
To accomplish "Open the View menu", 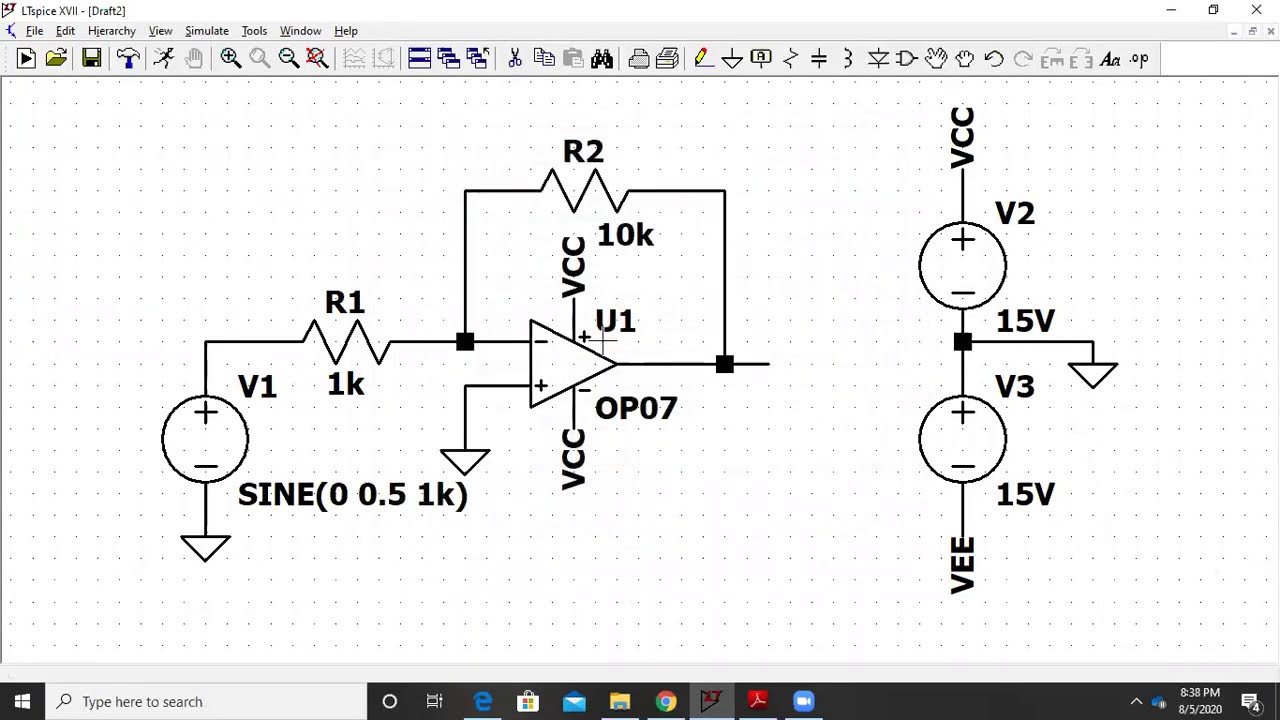I will (160, 31).
